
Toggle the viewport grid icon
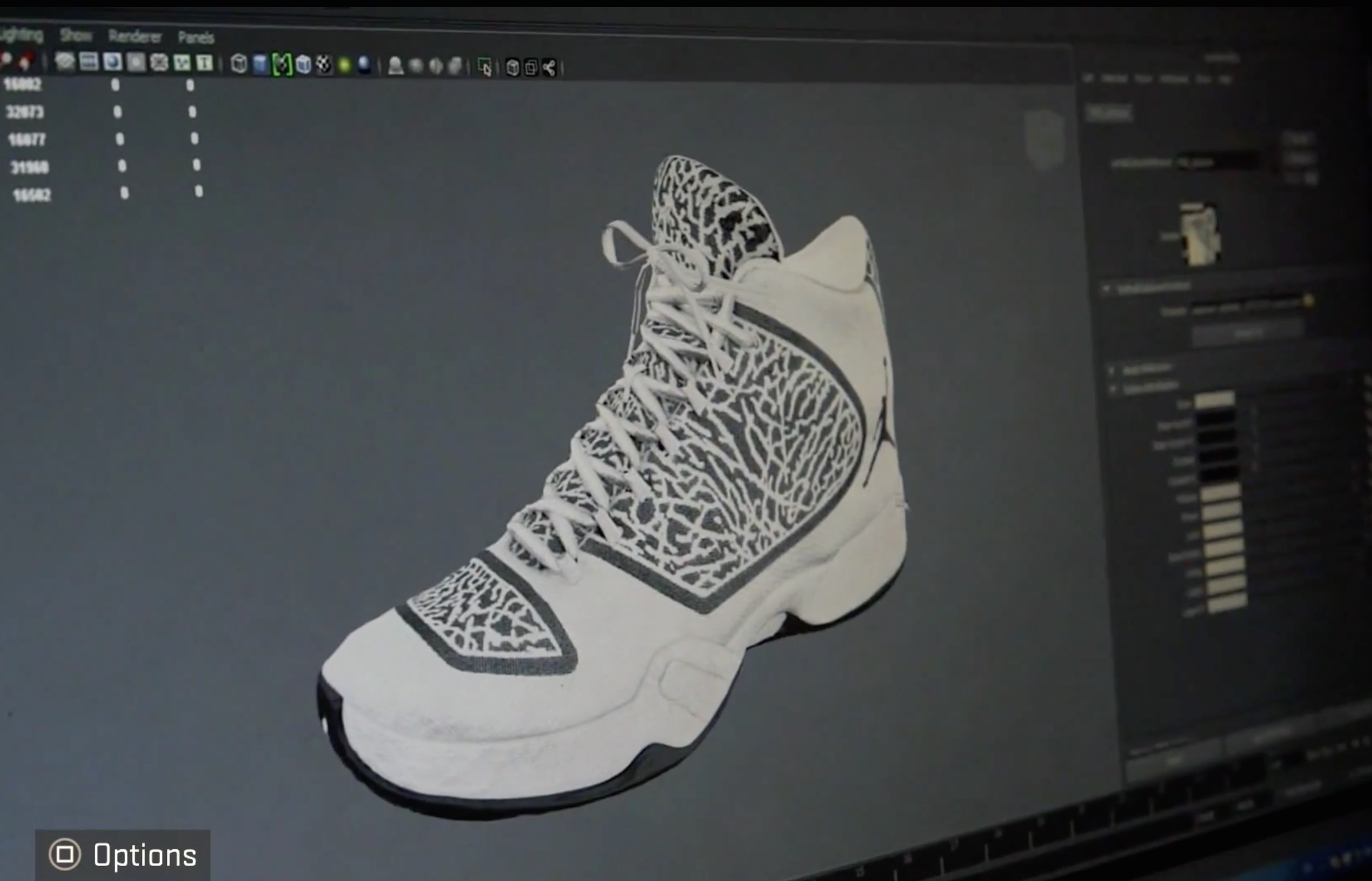coord(65,61)
